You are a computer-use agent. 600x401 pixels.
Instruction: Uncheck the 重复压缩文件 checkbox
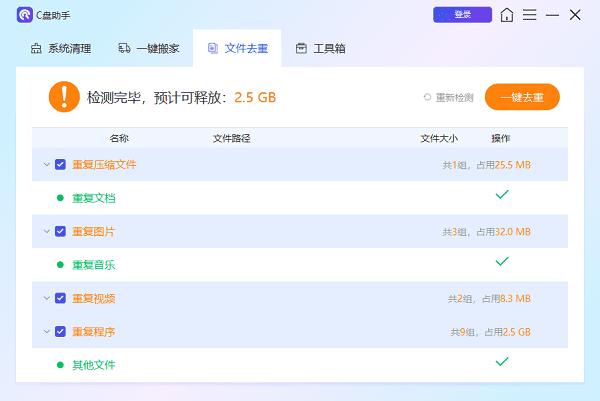pos(61,164)
